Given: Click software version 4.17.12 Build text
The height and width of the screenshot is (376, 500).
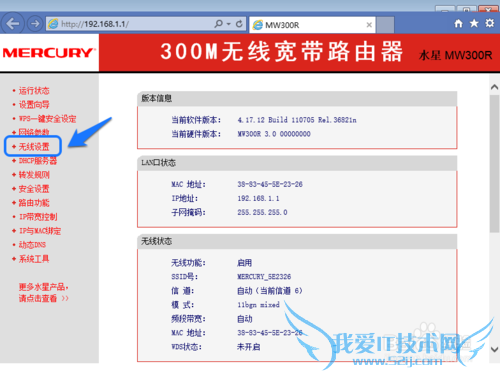Looking at the screenshot, I should click(x=297, y=120).
